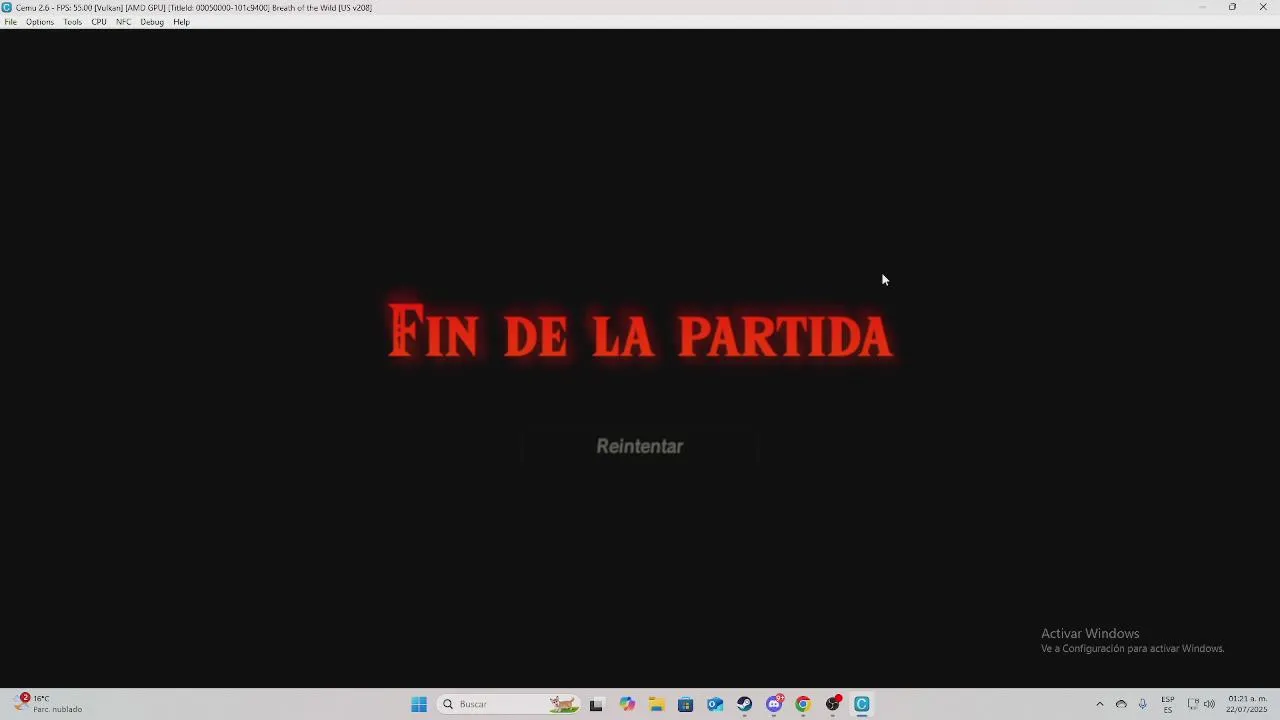Open the Debug menu

tap(152, 22)
